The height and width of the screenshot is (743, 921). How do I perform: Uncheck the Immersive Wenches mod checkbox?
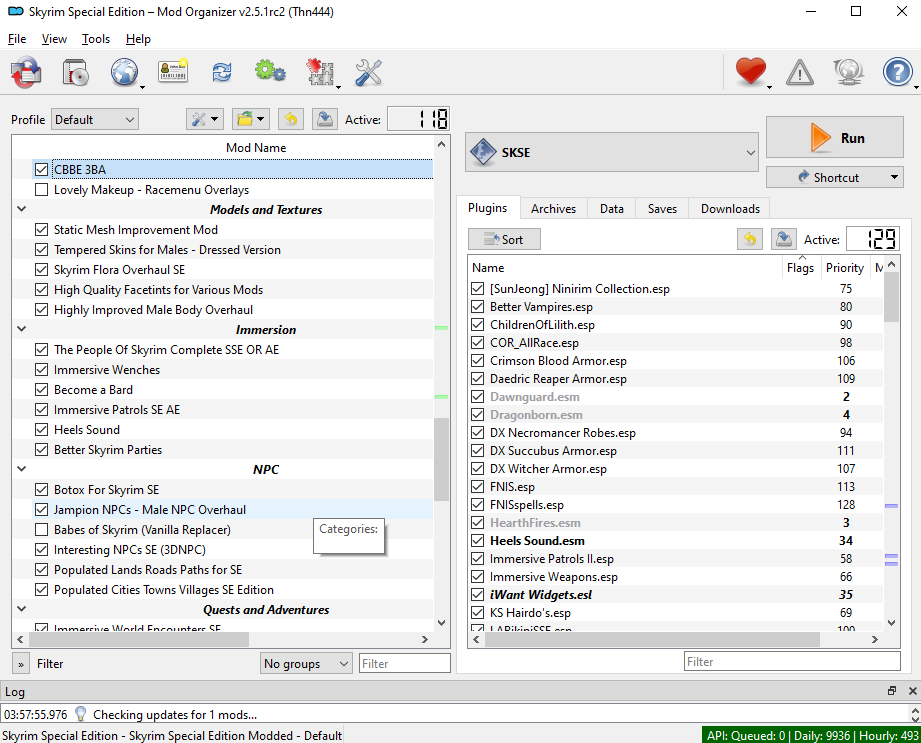(x=41, y=370)
